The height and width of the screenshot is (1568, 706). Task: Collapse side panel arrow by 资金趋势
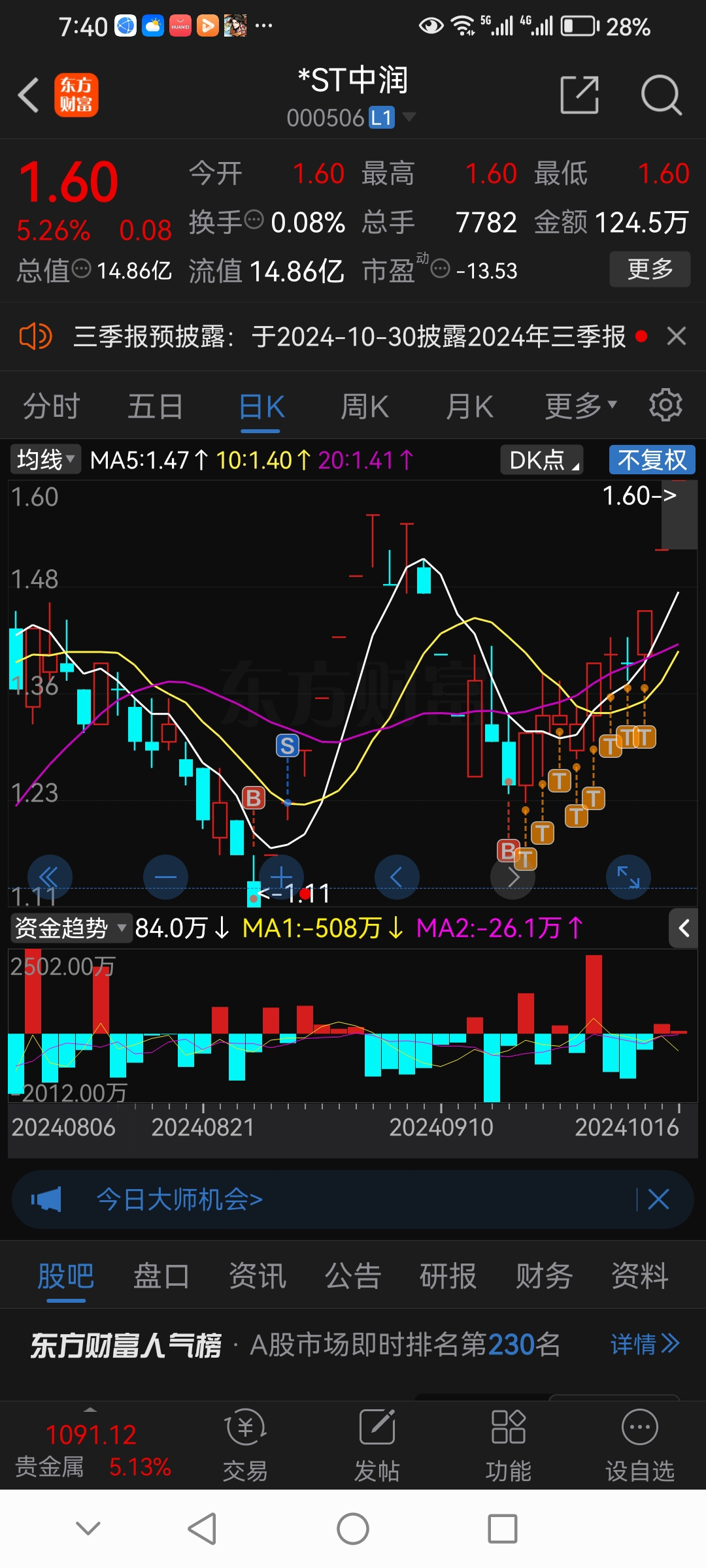pyautogui.click(x=684, y=928)
